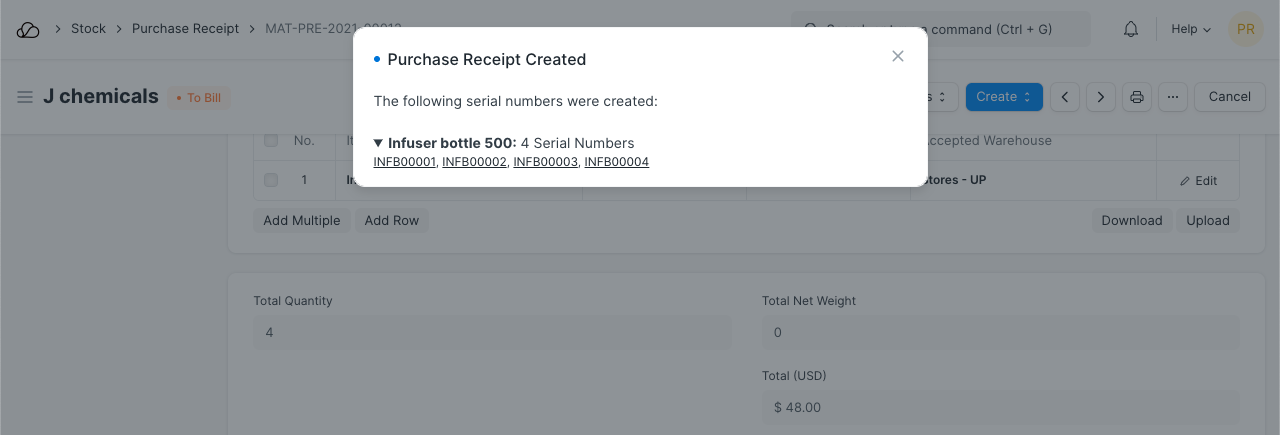Open serial number INFB00004 link
Image resolution: width=1280 pixels, height=435 pixels.
pyautogui.click(x=617, y=162)
